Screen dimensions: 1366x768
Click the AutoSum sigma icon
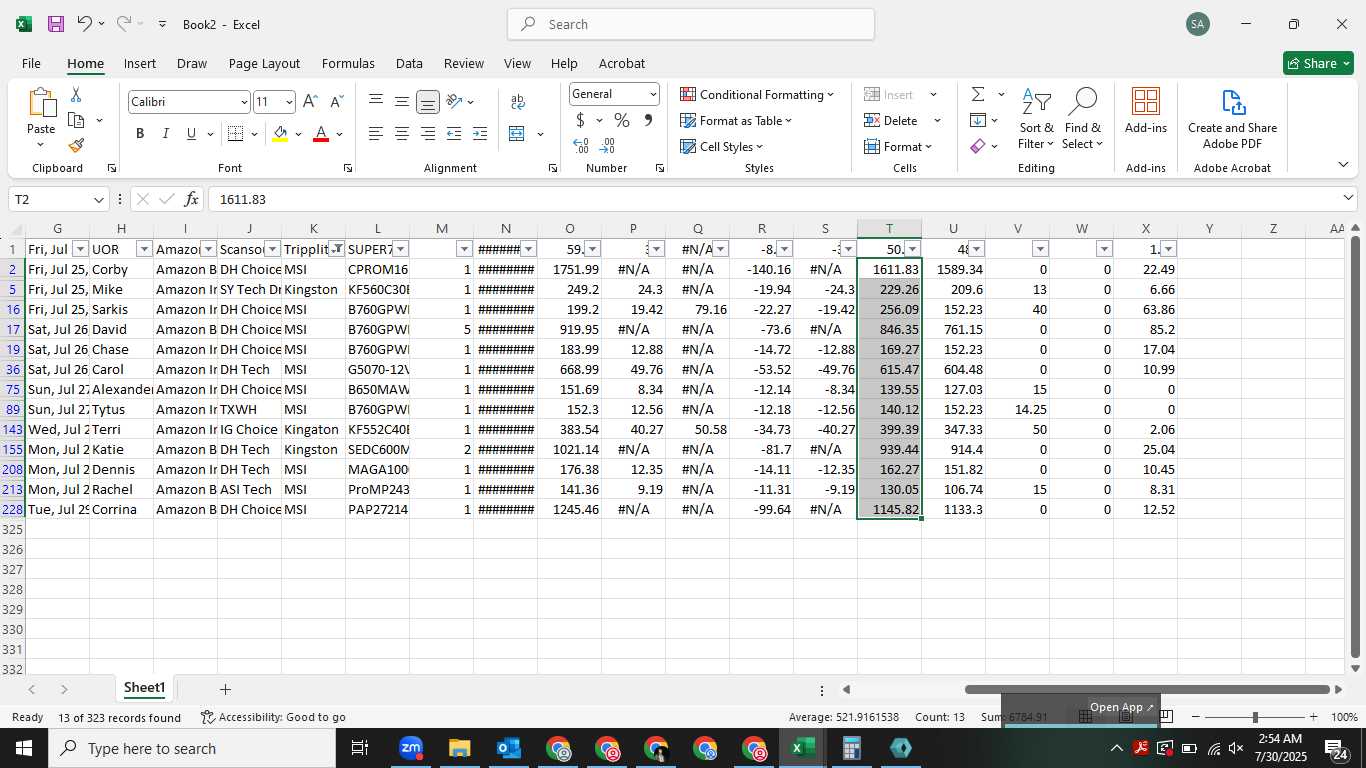[x=978, y=94]
